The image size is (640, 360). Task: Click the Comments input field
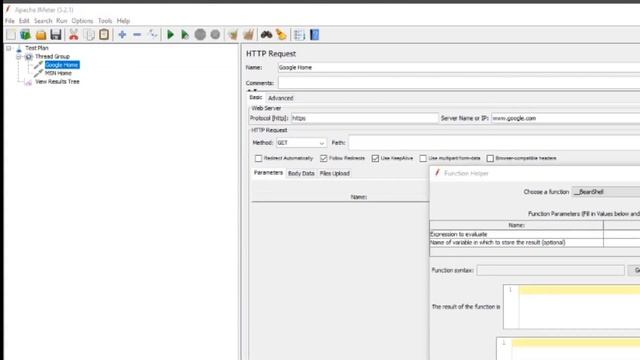(x=459, y=83)
